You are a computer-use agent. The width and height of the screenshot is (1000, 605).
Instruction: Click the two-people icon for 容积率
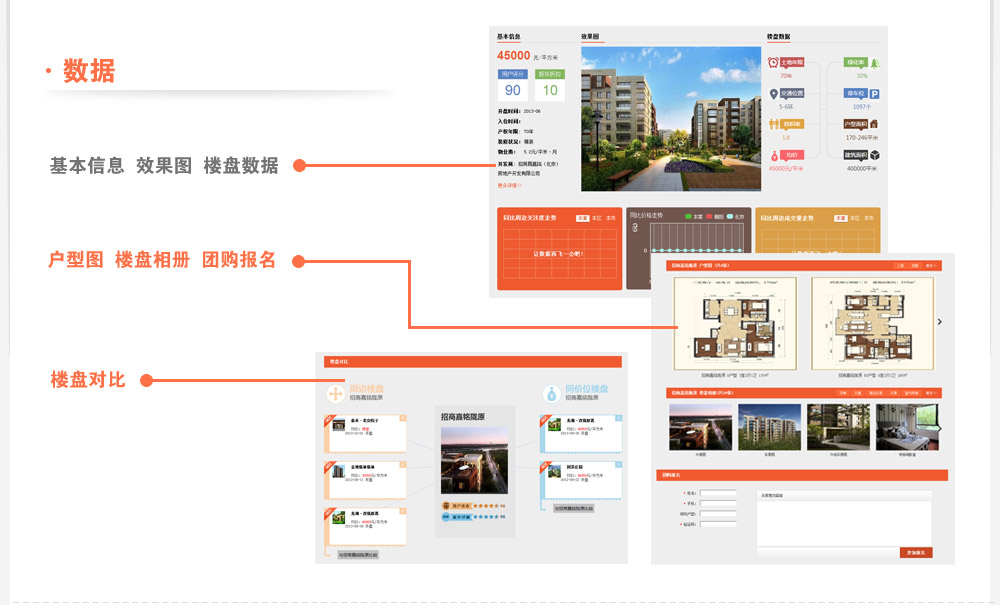(x=773, y=125)
